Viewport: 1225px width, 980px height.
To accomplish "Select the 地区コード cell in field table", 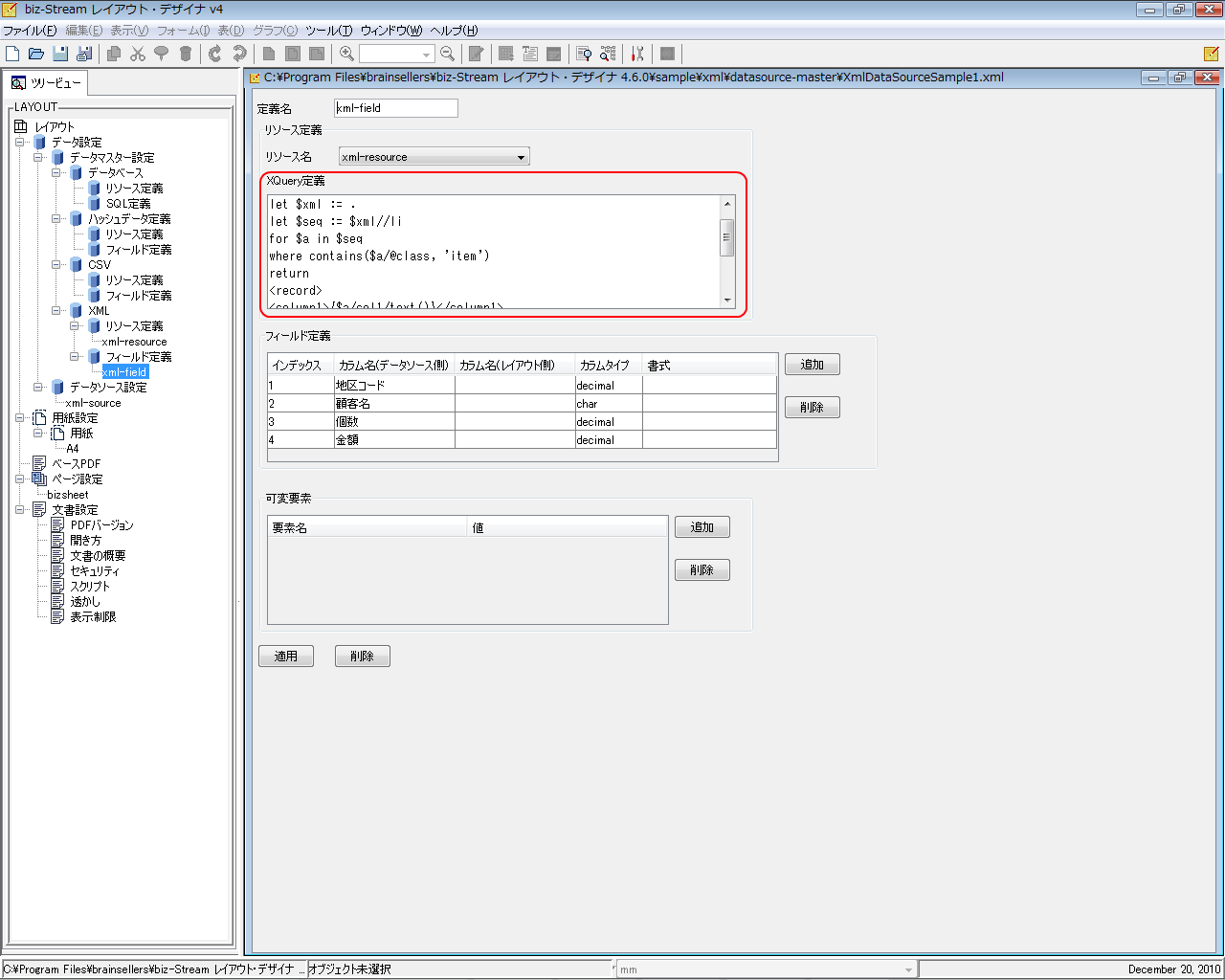I will (394, 386).
